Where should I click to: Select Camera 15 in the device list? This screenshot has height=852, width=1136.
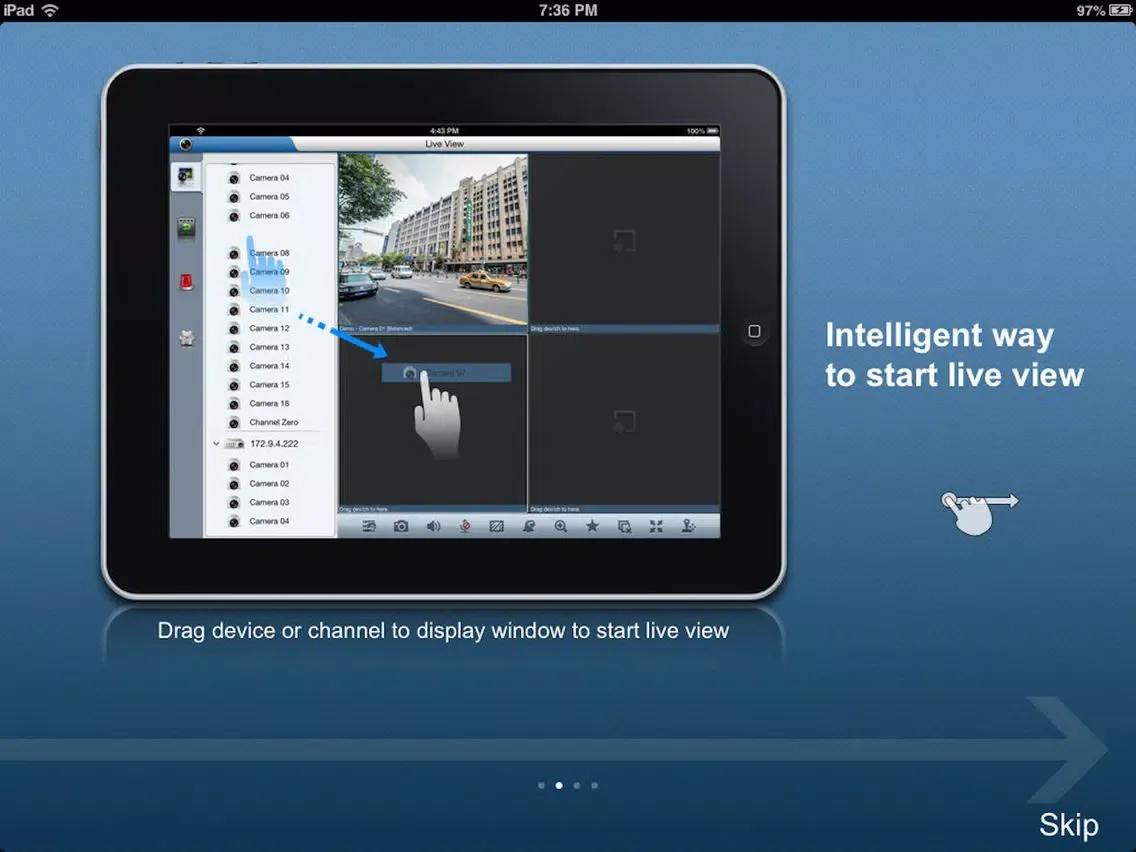270,385
